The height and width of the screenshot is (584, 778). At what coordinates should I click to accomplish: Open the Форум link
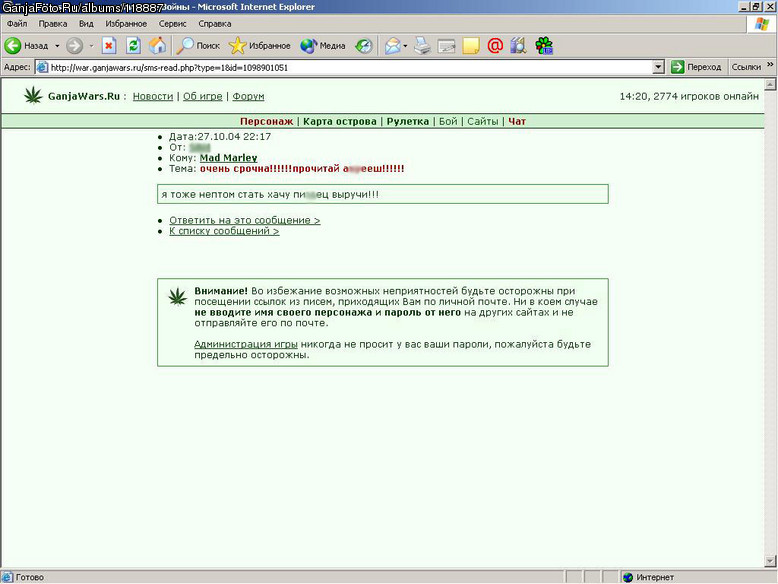coord(248,96)
